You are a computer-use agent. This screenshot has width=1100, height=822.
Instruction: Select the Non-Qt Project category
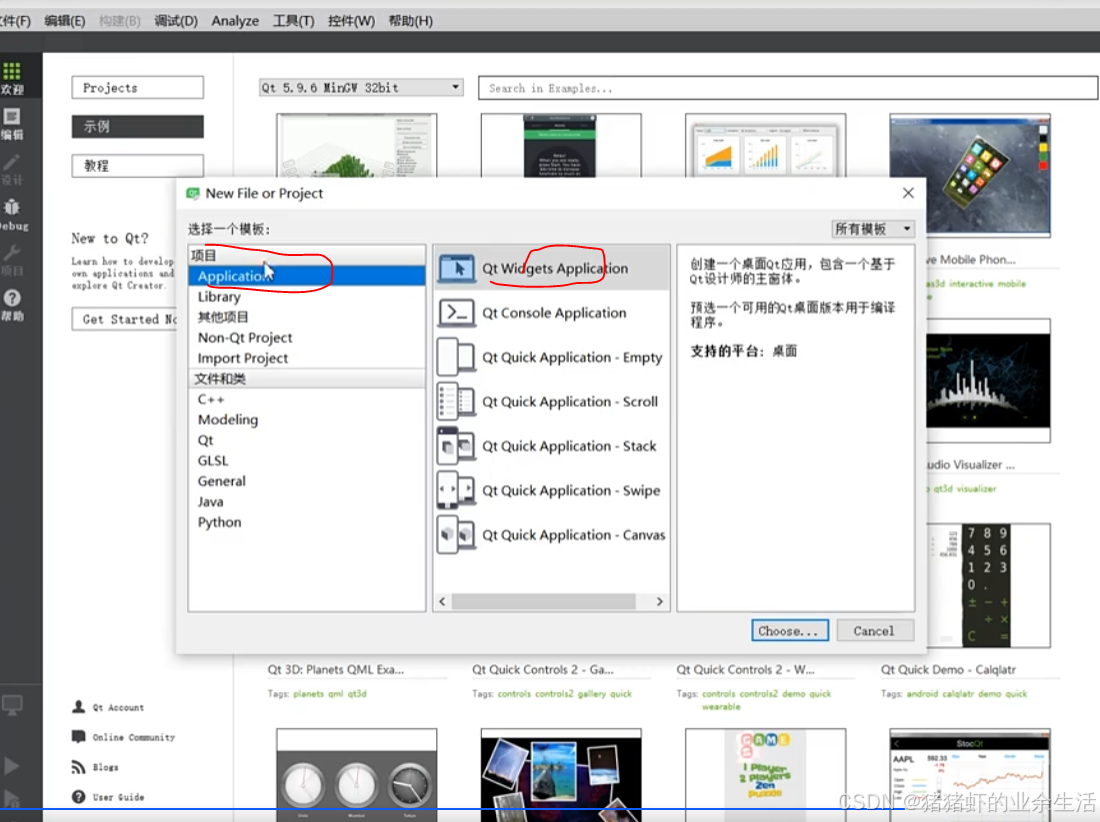pyautogui.click(x=307, y=337)
